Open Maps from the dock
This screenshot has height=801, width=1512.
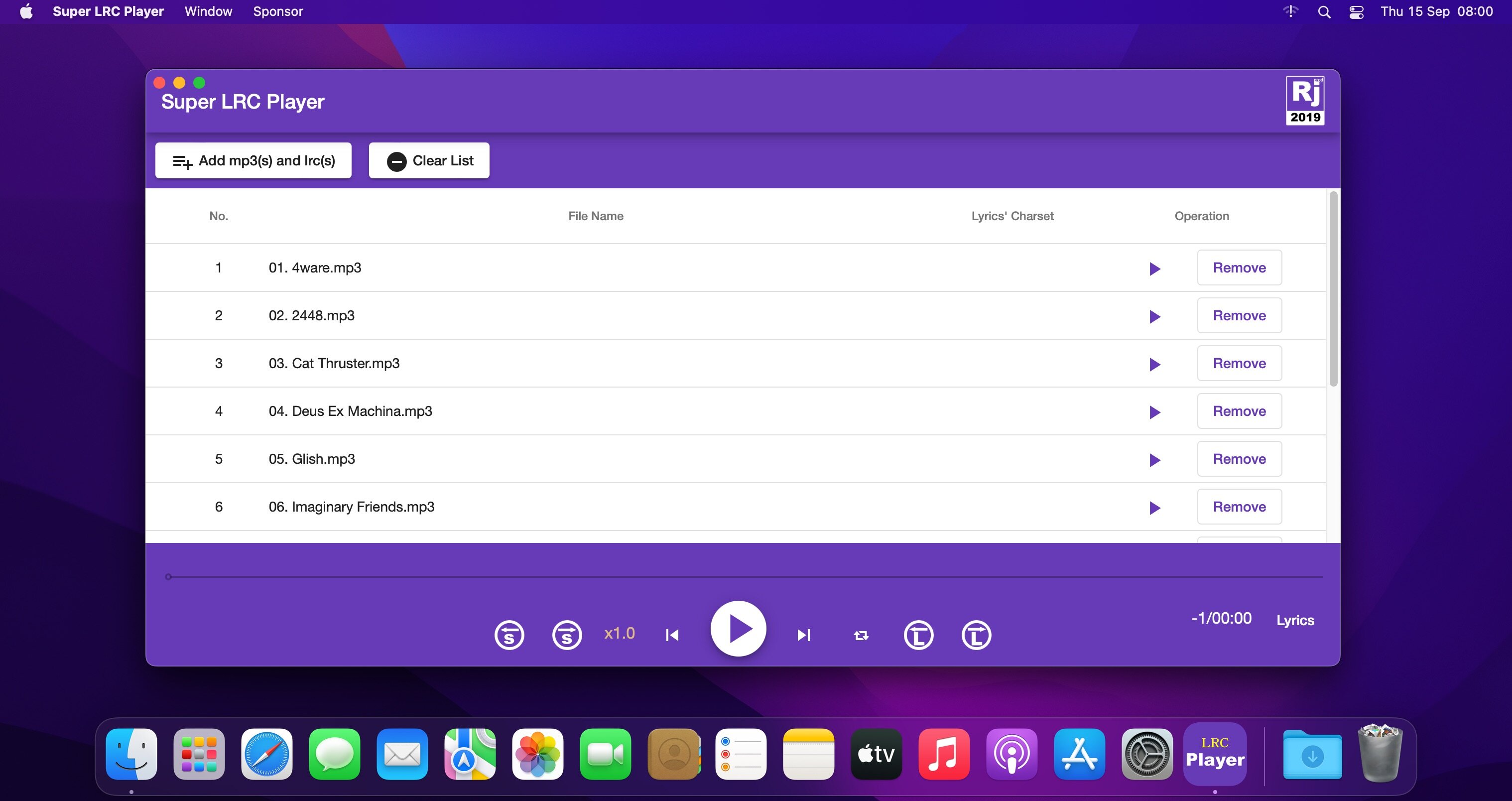(x=470, y=754)
